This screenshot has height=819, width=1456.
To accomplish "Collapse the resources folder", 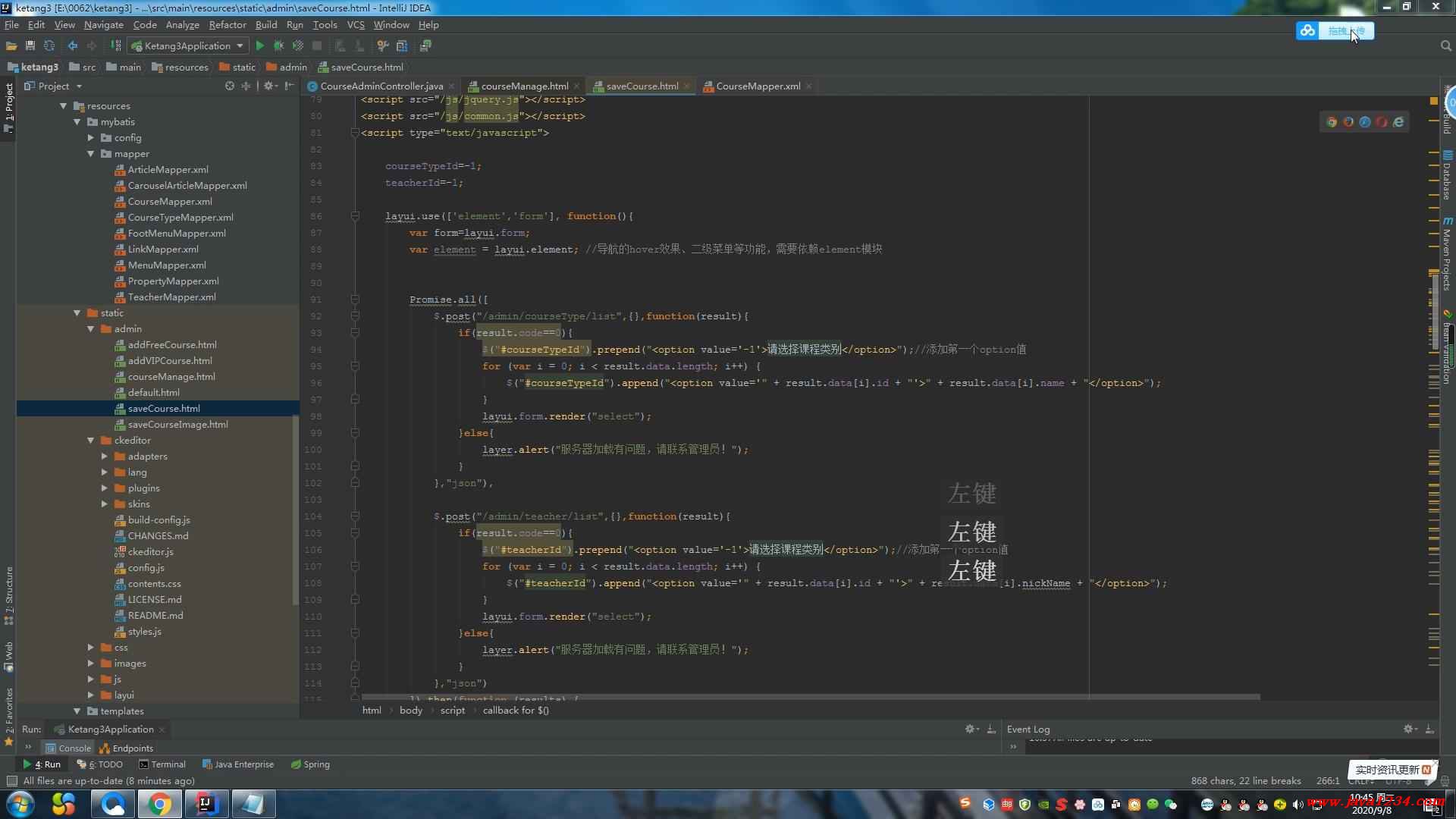I will (64, 106).
